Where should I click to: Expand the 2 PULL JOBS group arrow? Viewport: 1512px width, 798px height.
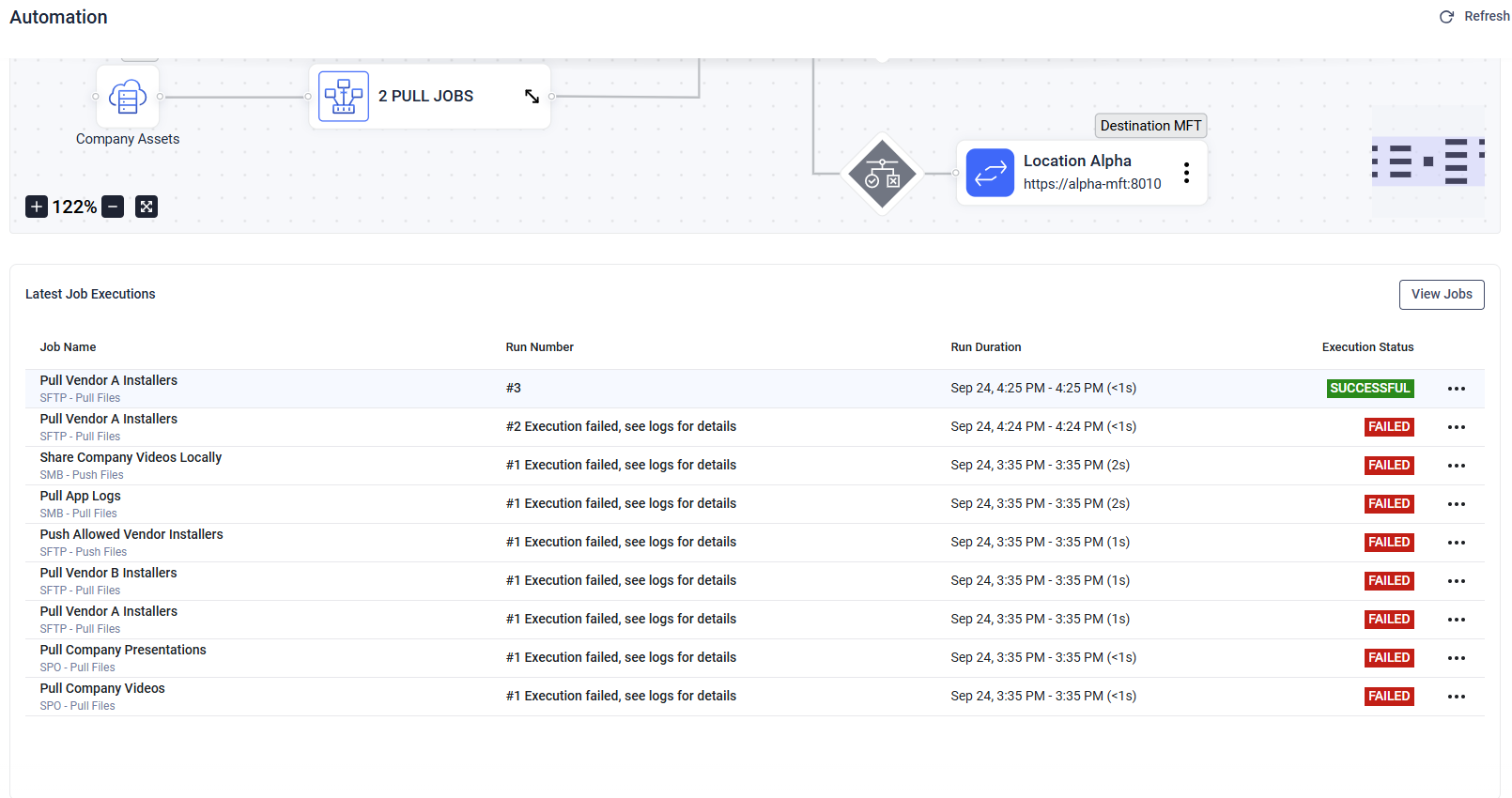(x=532, y=97)
